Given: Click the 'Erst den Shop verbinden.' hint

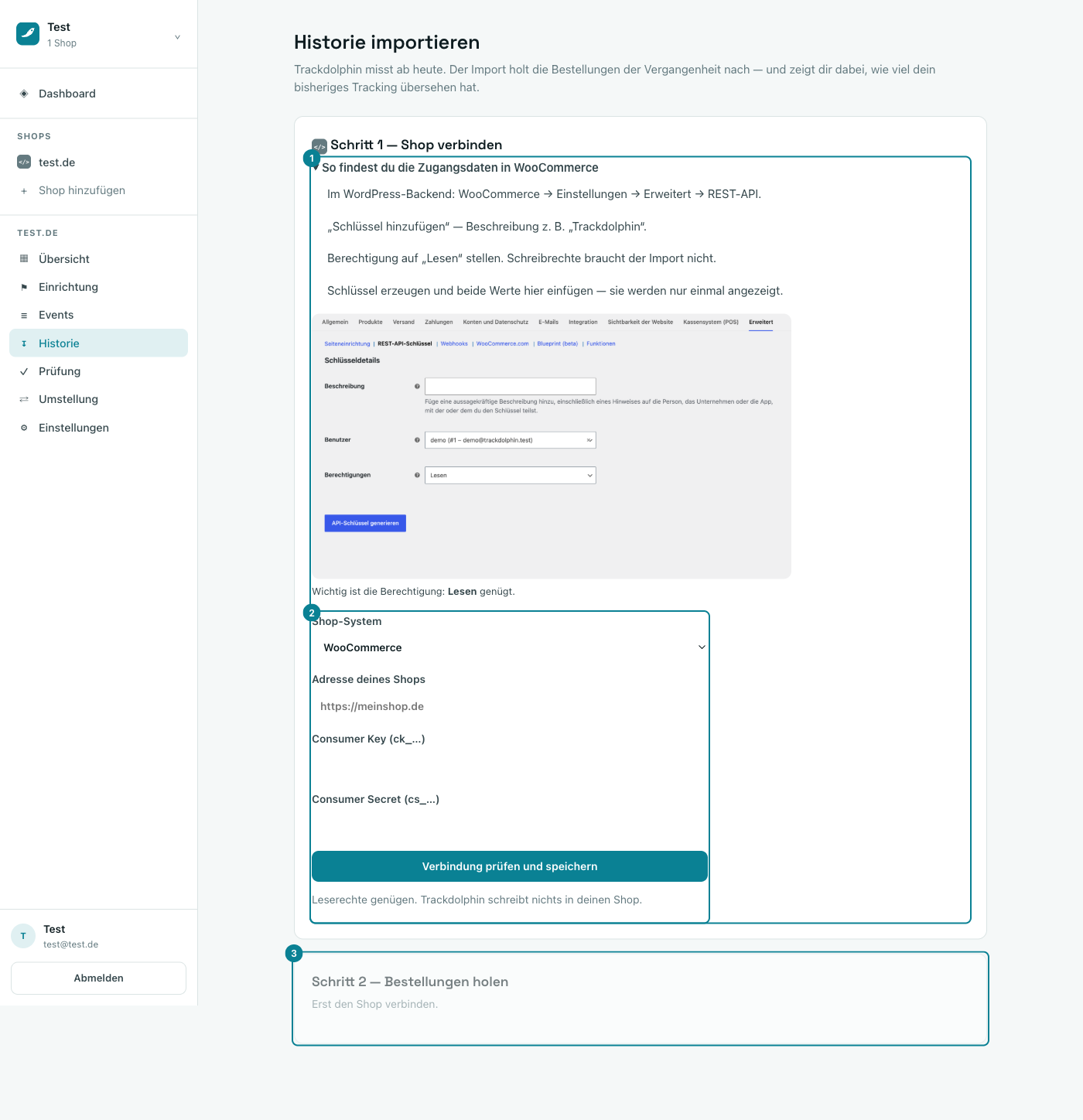Looking at the screenshot, I should [x=374, y=1005].
